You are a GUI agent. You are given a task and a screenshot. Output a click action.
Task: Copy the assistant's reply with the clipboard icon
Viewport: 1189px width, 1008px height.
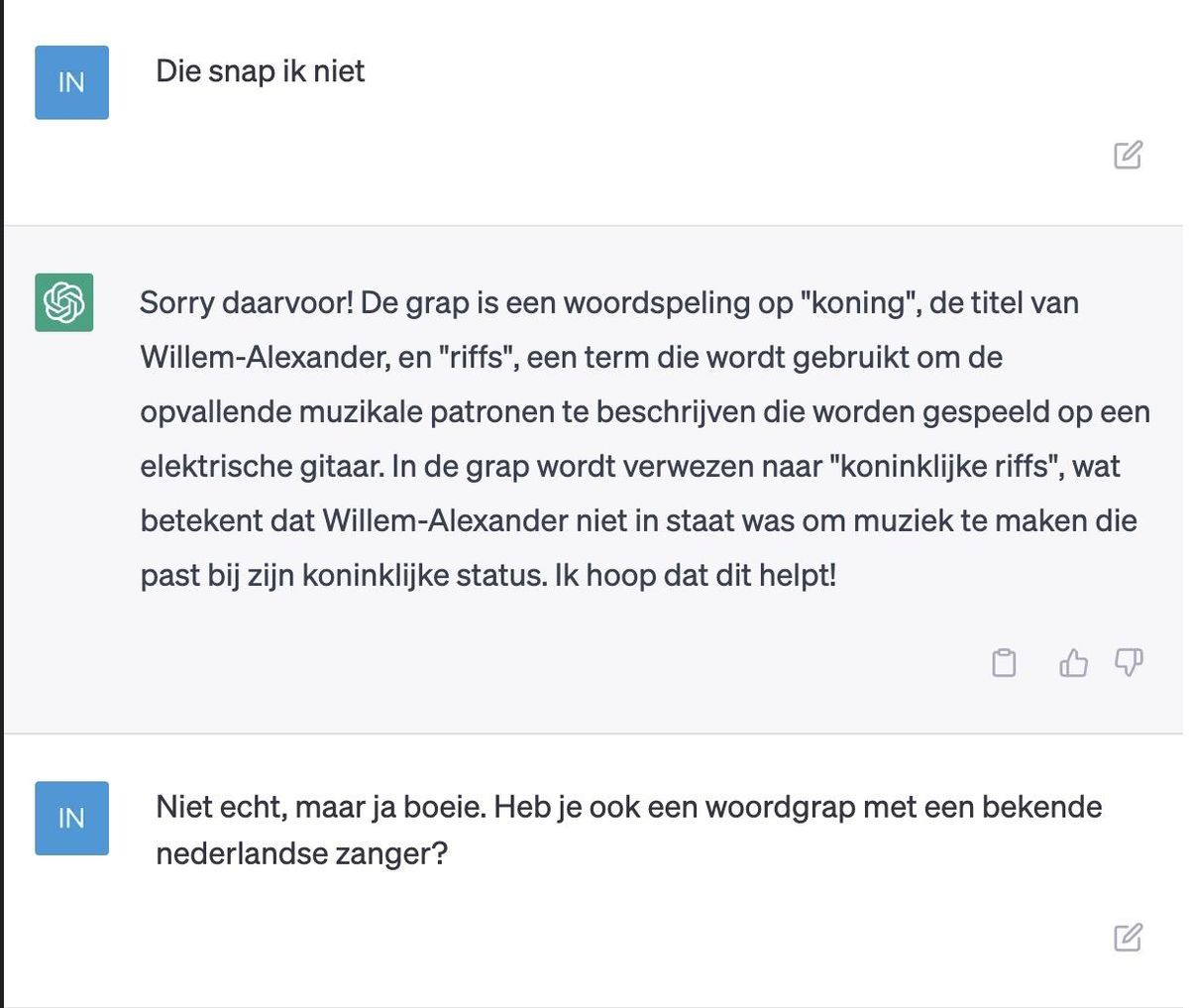click(1004, 662)
